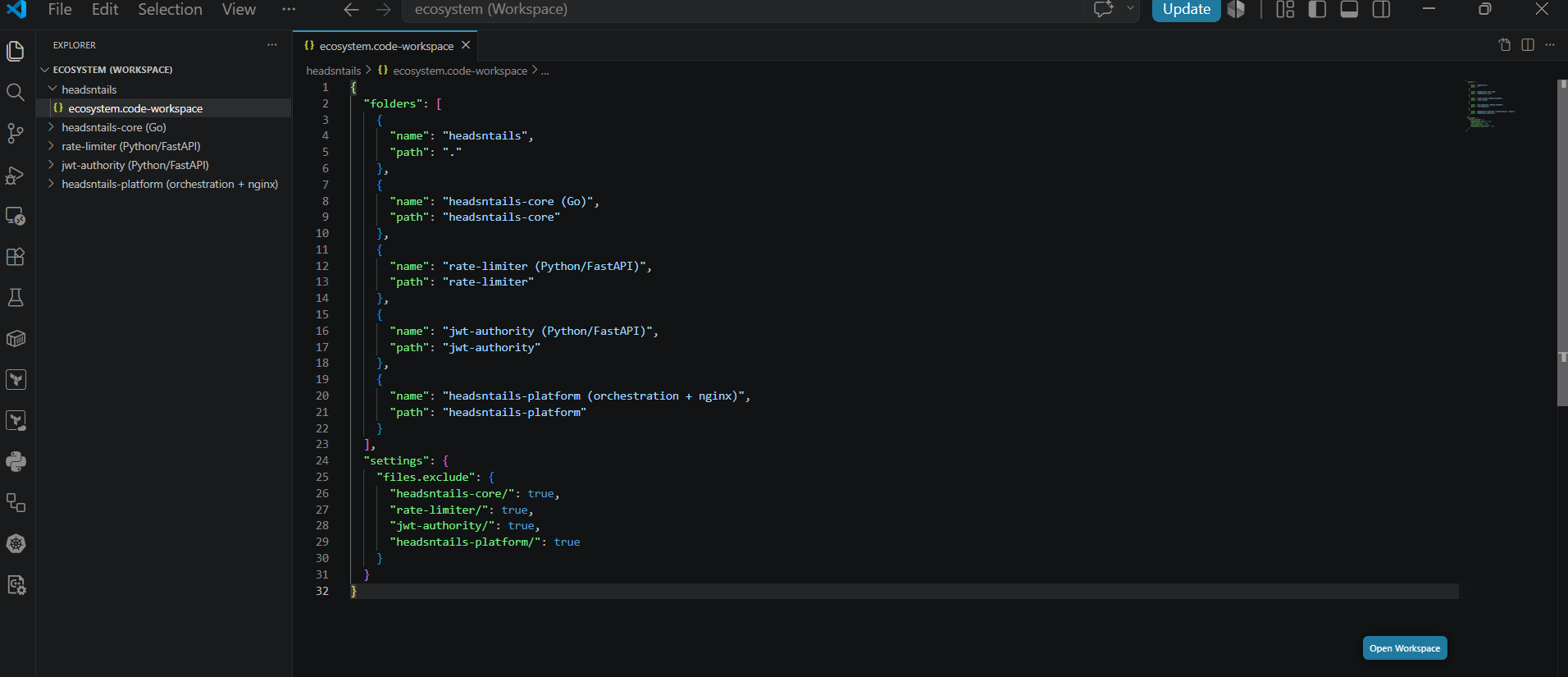Click the "rate-limiter/" exclude entry

click(439, 510)
